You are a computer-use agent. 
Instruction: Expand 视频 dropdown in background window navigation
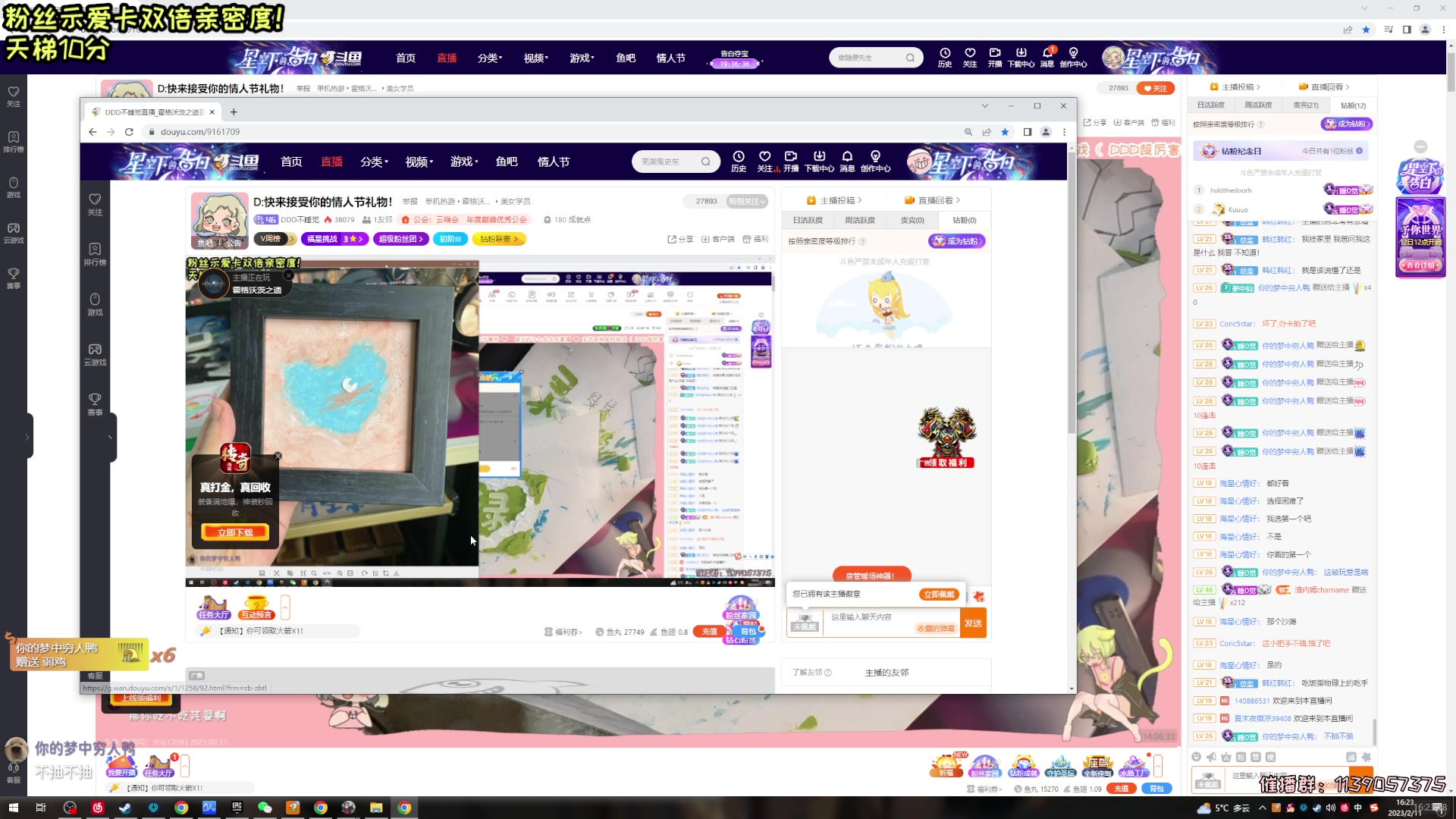coord(535,58)
